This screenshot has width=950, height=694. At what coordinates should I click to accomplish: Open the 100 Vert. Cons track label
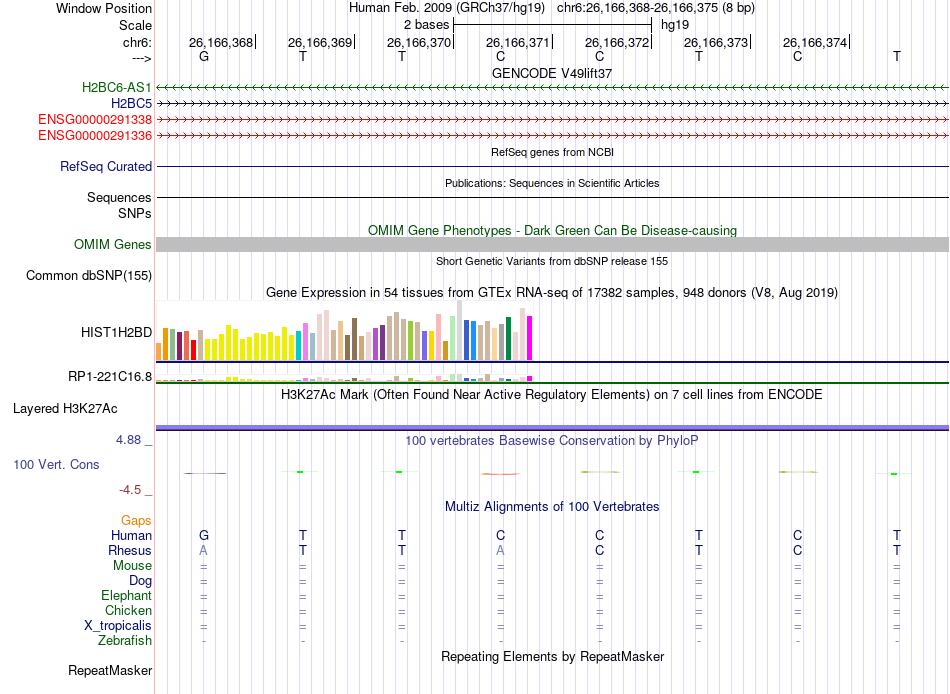tap(56, 464)
